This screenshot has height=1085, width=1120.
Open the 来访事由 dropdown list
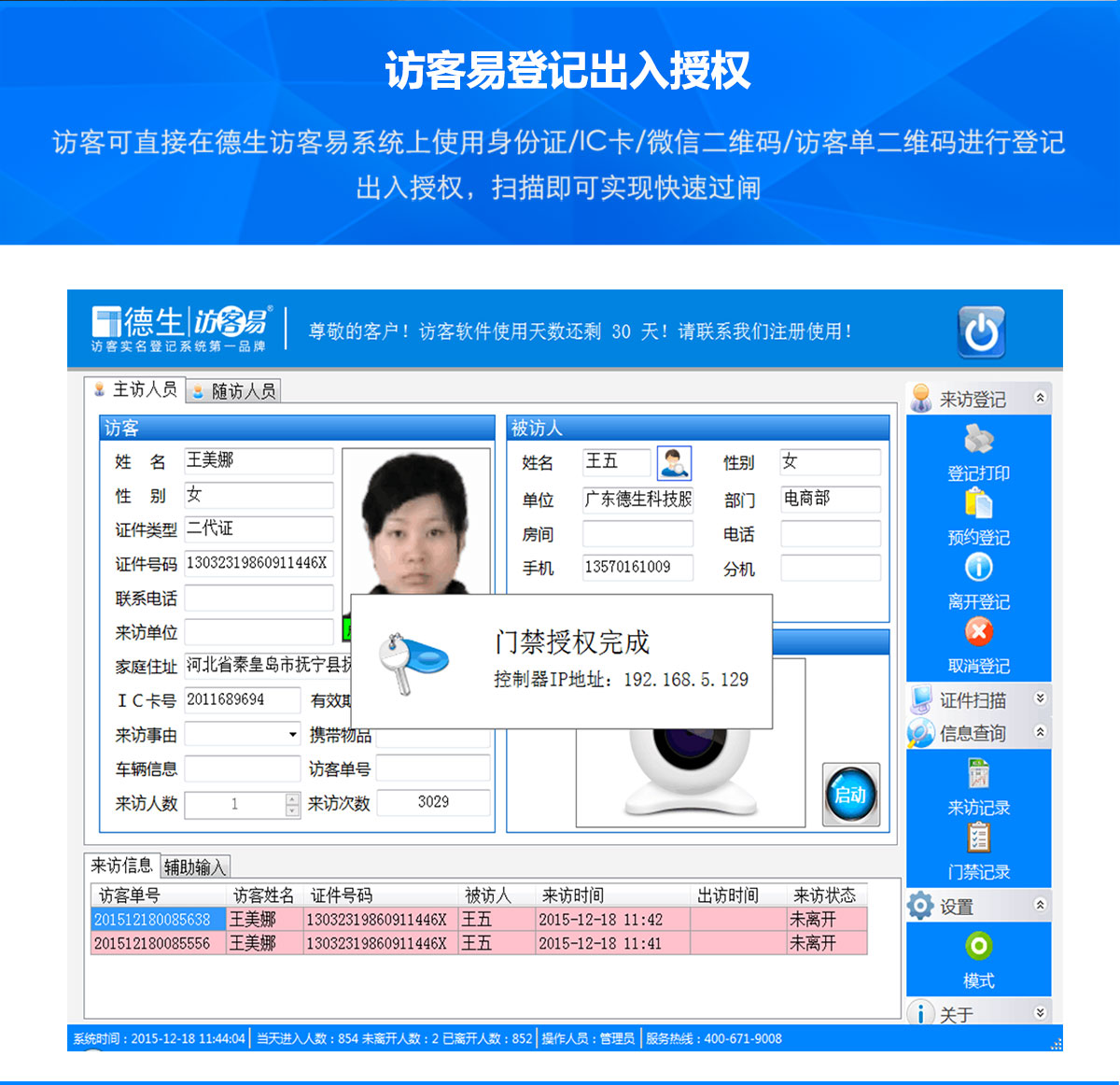point(292,735)
